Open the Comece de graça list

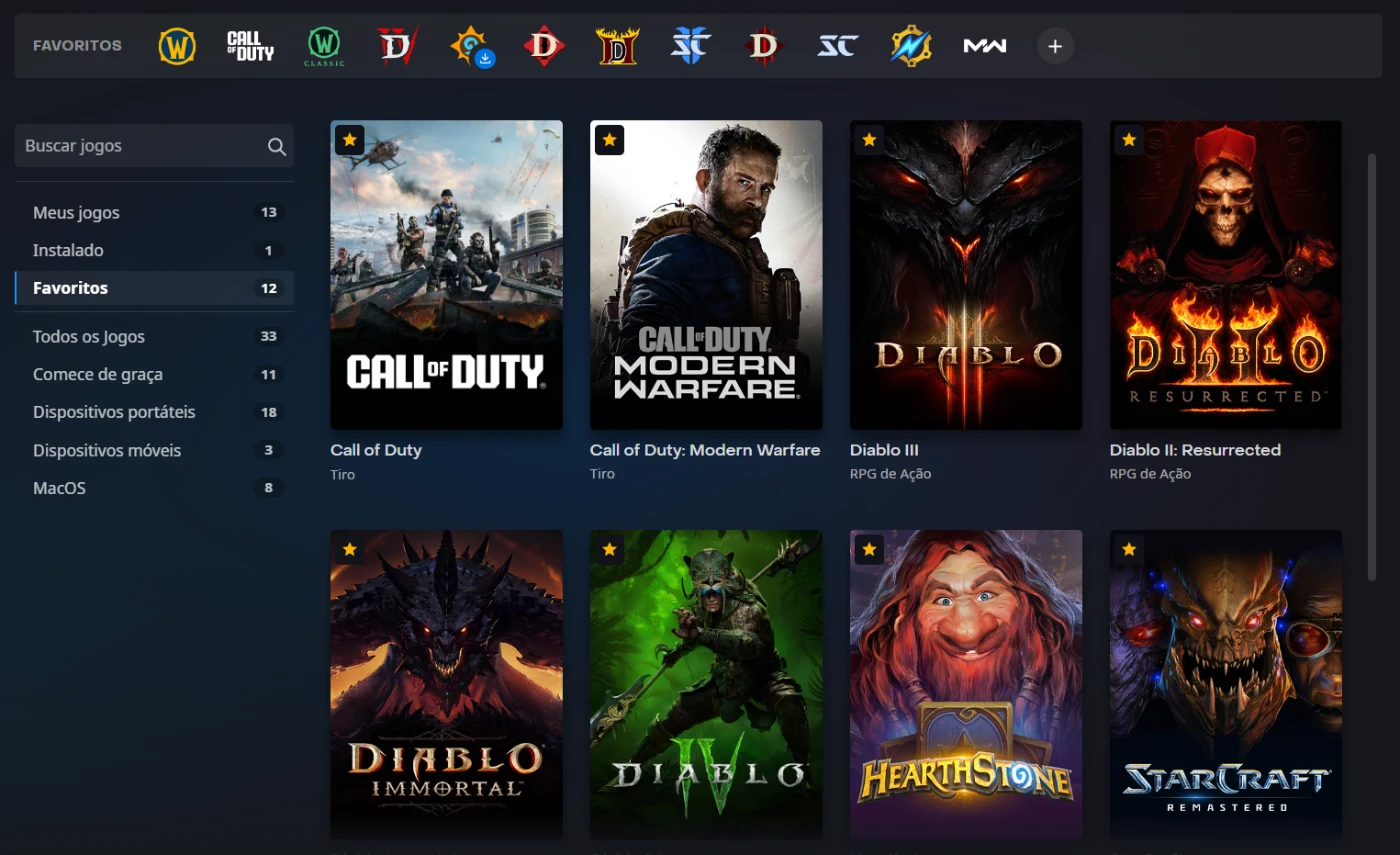point(97,374)
